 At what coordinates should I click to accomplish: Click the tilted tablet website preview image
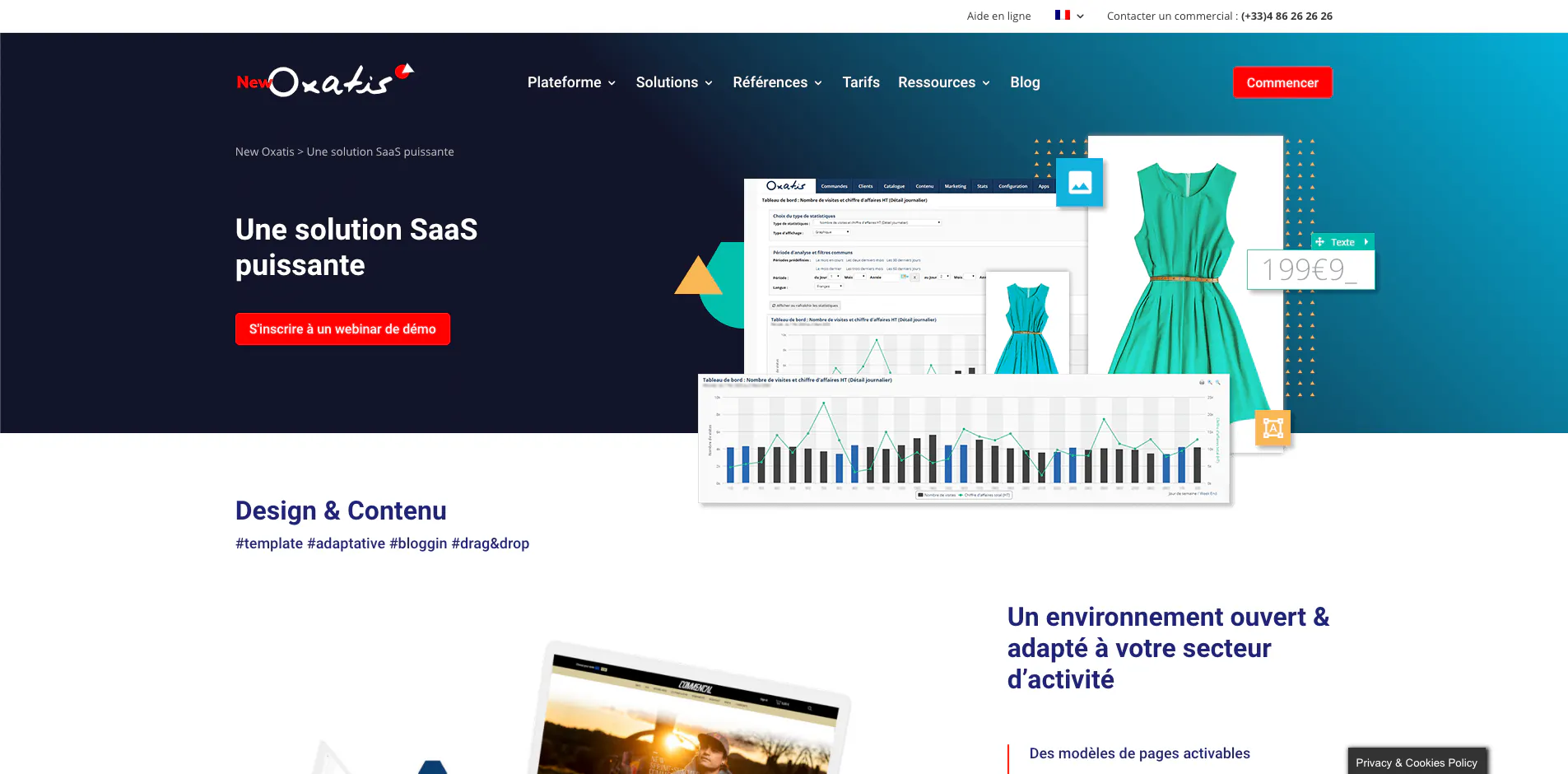(691, 708)
